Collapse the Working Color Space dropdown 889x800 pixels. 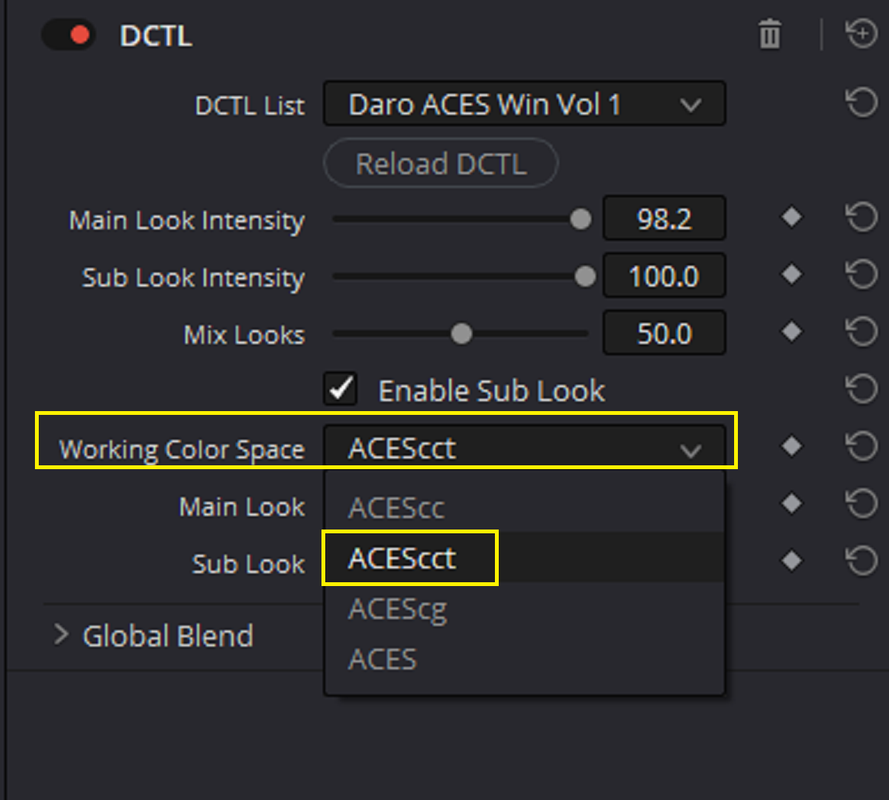[524, 448]
